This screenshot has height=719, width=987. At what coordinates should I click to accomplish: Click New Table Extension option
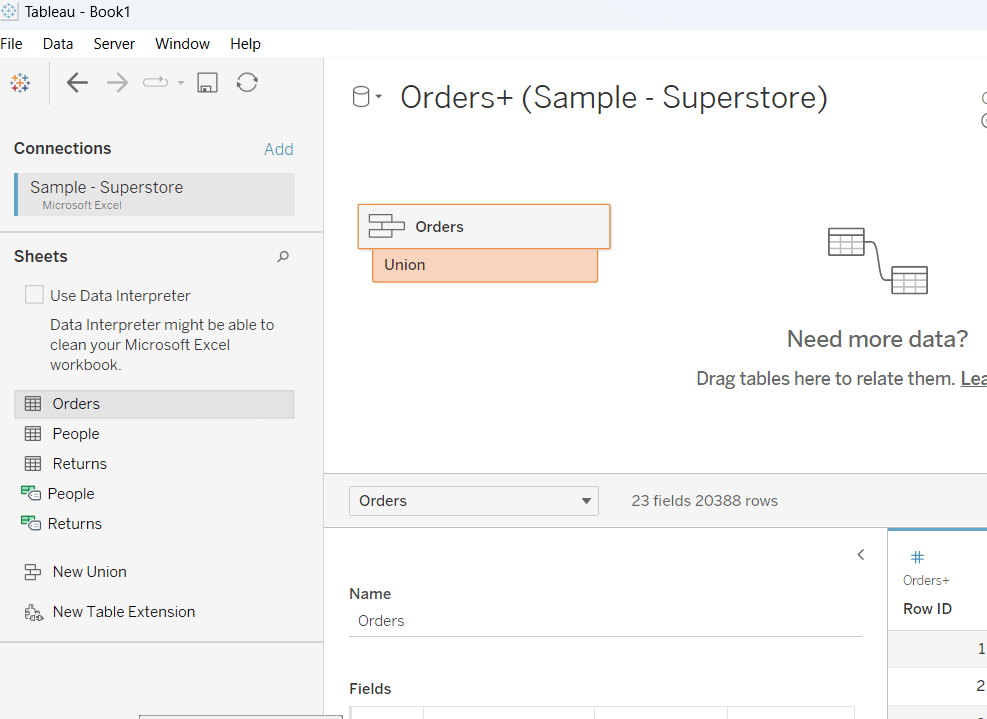pyautogui.click(x=123, y=612)
